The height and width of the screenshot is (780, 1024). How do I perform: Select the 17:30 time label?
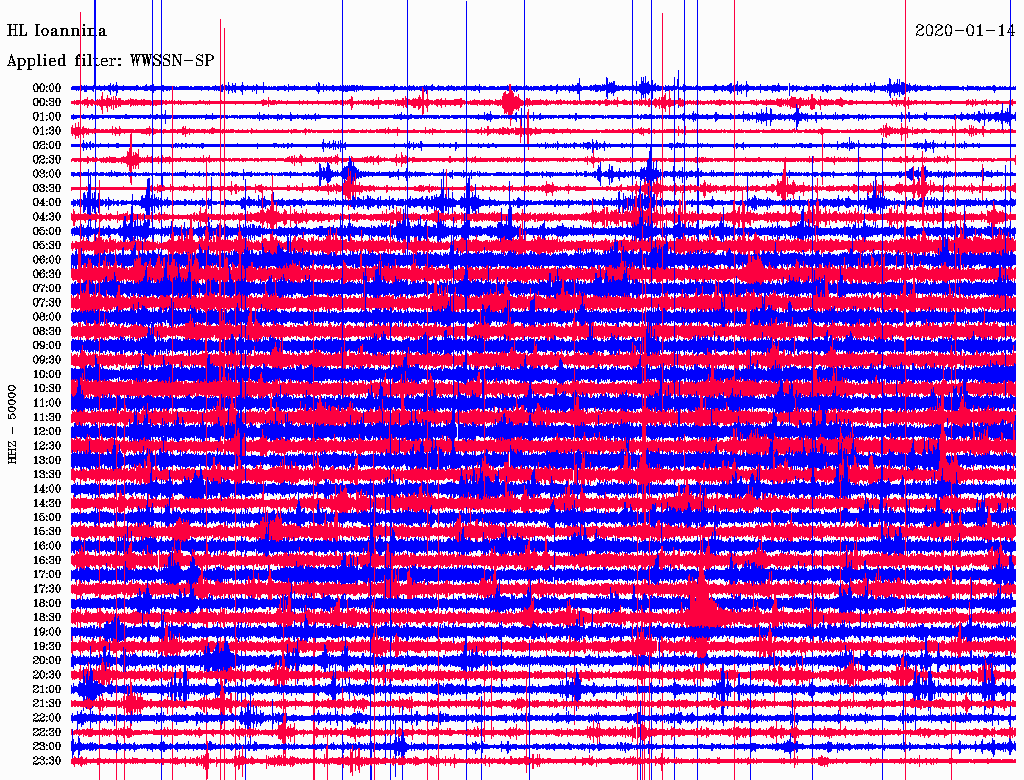(x=46, y=589)
